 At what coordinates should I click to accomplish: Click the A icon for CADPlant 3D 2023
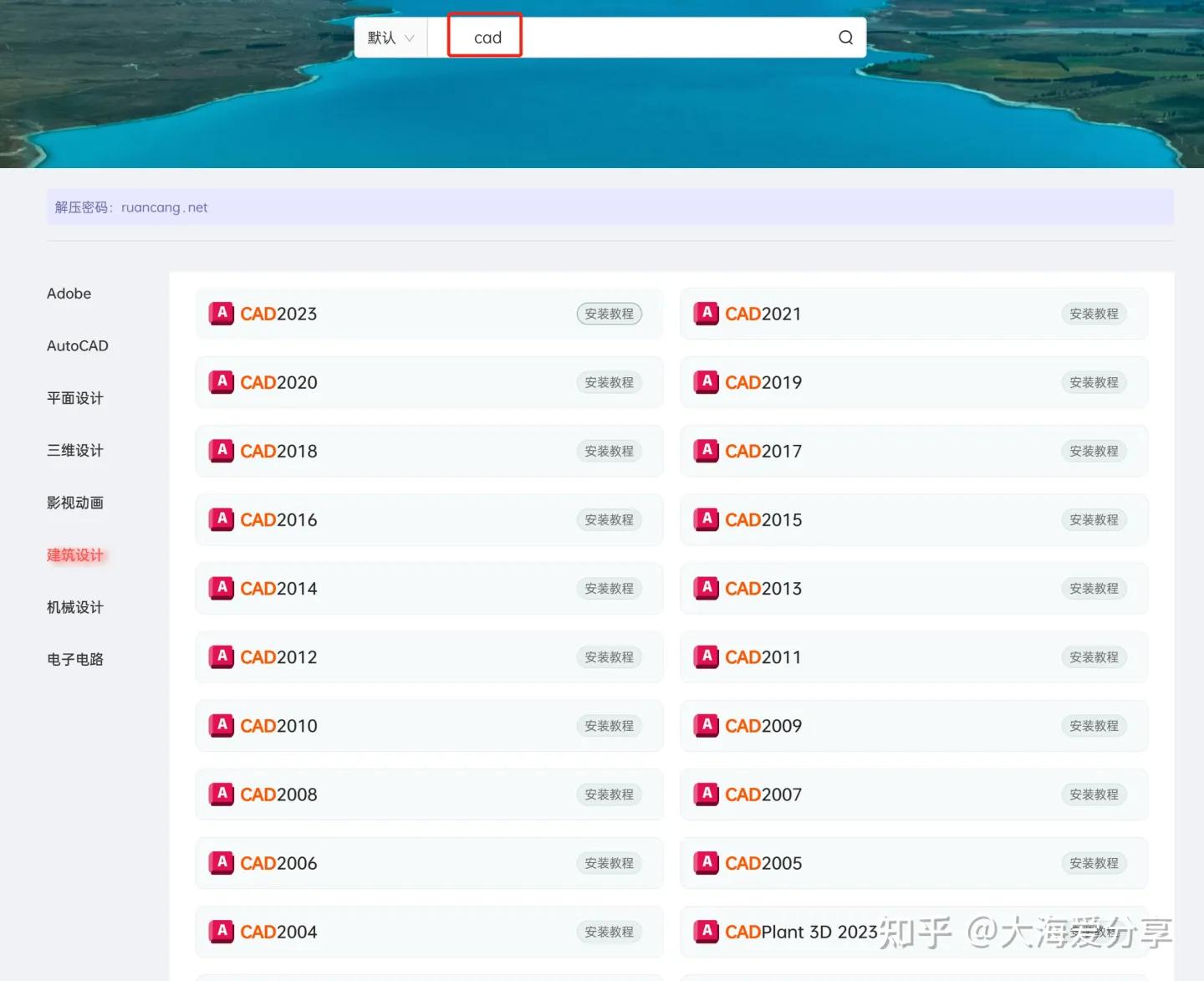[707, 931]
